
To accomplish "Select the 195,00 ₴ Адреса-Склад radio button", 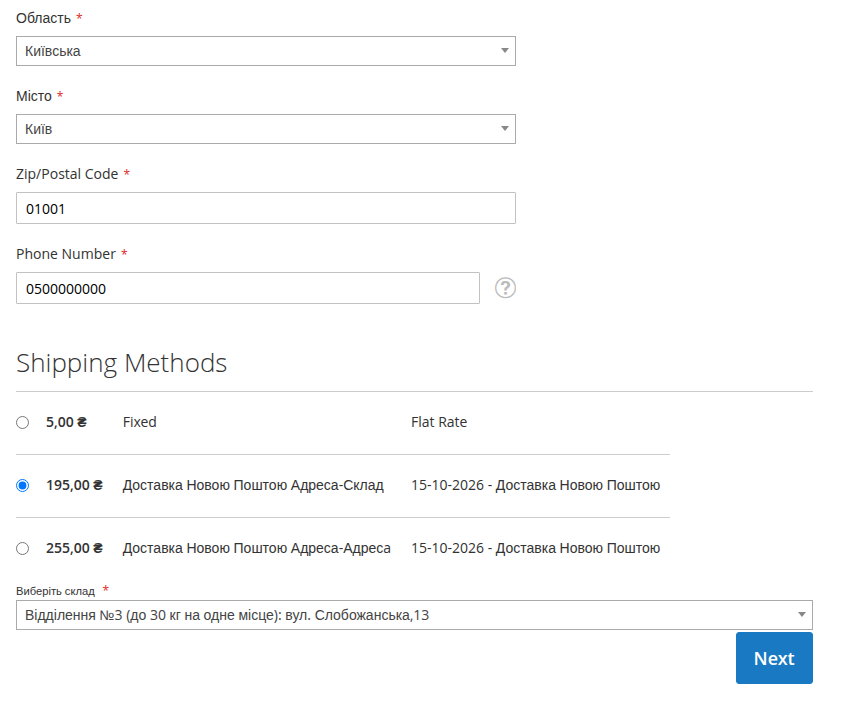I will 22,485.
